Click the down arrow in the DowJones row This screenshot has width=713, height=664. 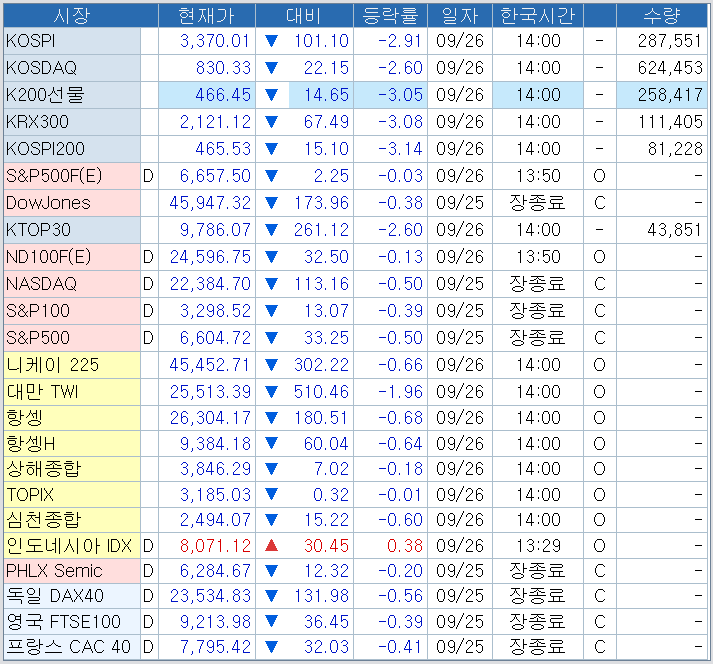point(271,203)
